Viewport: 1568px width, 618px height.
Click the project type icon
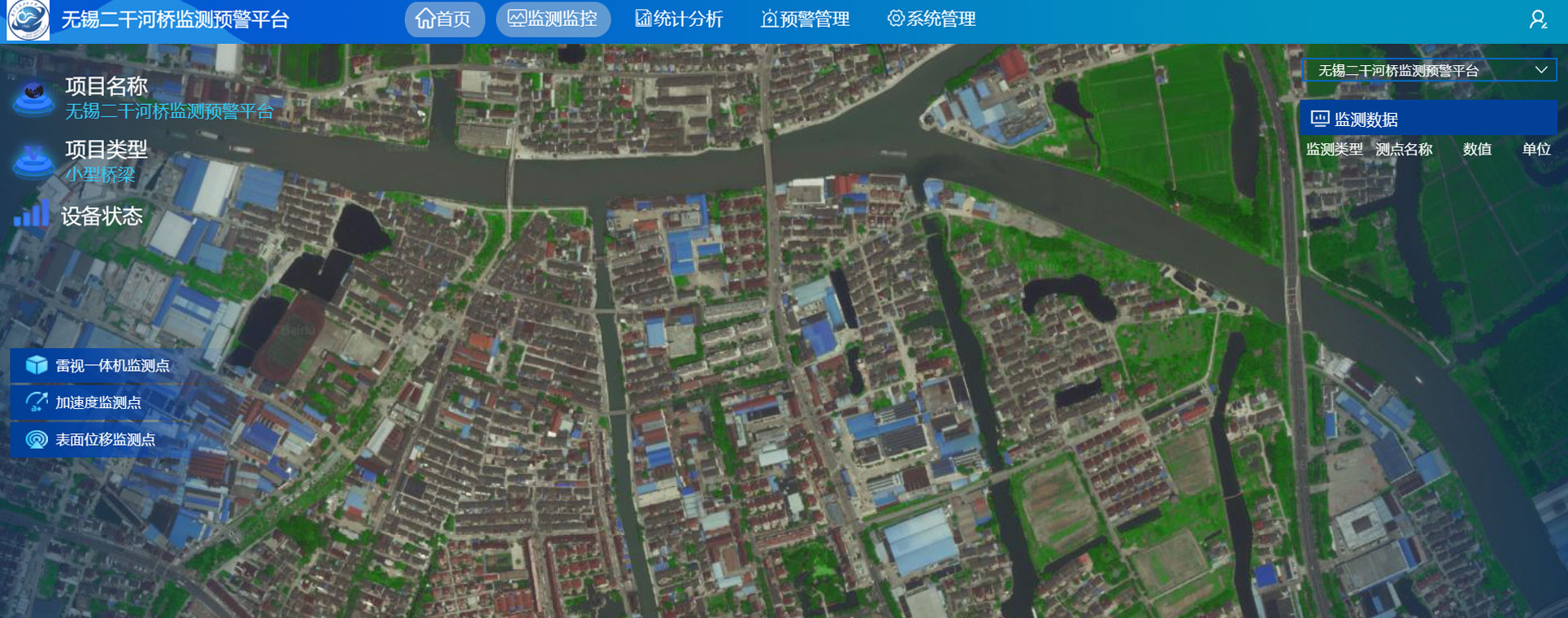[x=33, y=161]
